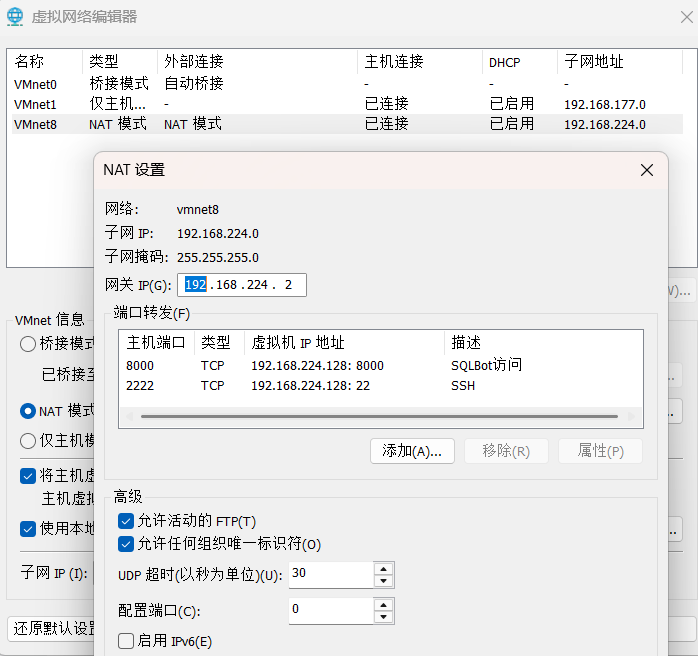Image resolution: width=698 pixels, height=656 pixels.
Task: Select port forwarding row 8000 SQLBot访问
Action: click(381, 365)
